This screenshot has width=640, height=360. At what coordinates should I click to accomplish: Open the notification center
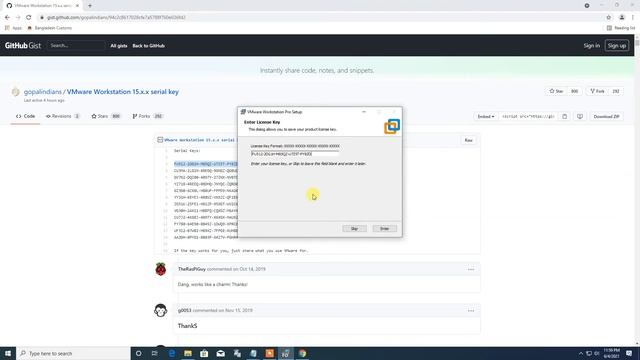click(629, 353)
